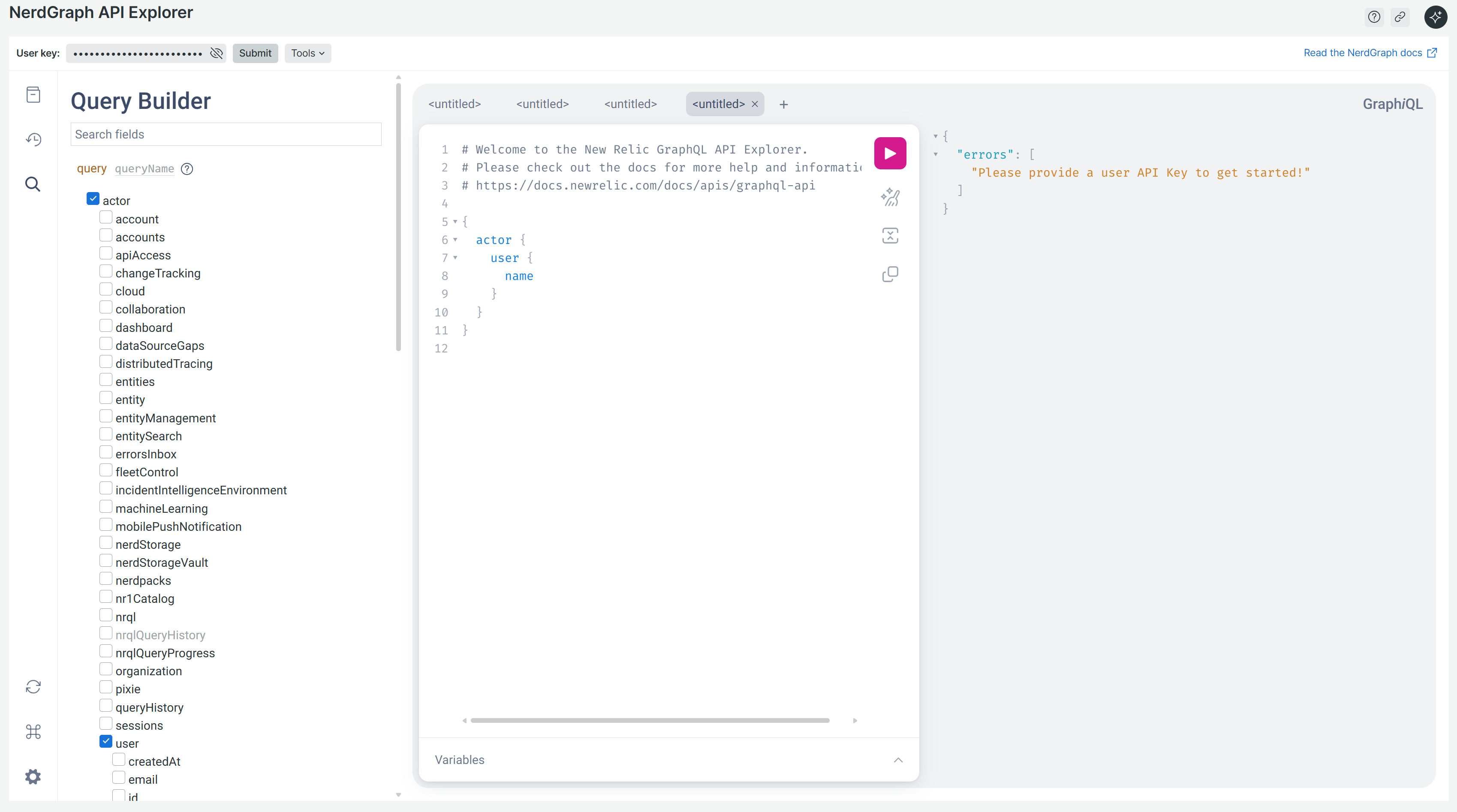Switch to the first untitled tab
The width and height of the screenshot is (1457, 812).
point(454,104)
